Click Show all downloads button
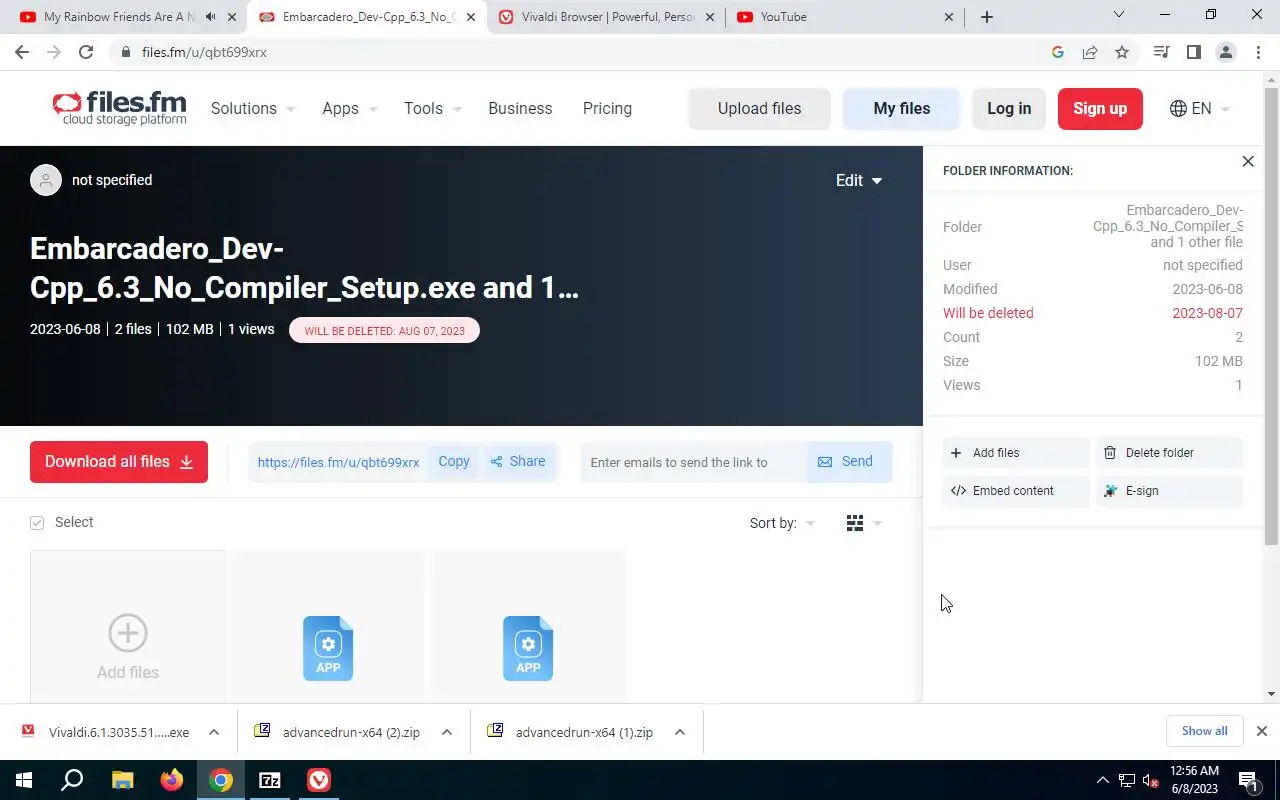 pos(1204,731)
